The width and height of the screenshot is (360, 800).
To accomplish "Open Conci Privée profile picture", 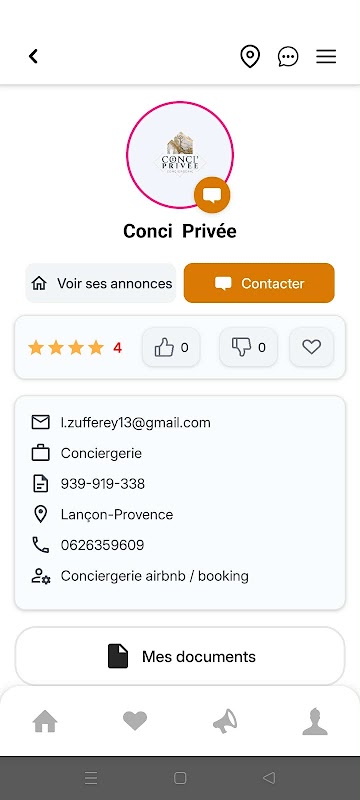I will click(x=179, y=155).
